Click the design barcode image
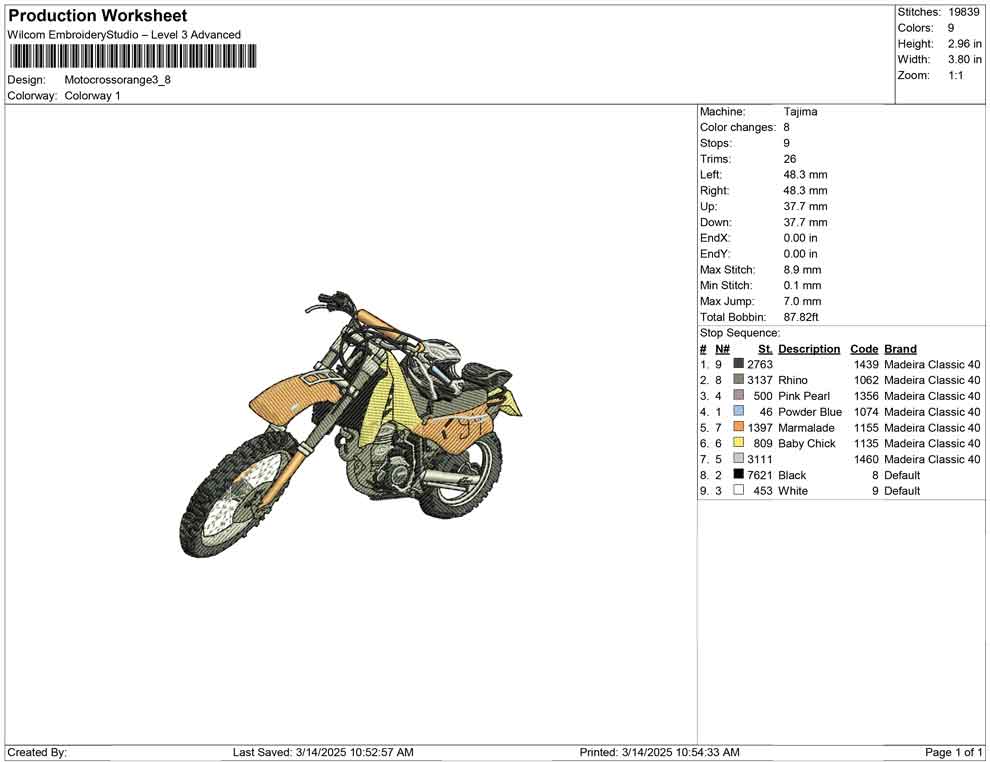This screenshot has height=762, width=990. coord(133,57)
